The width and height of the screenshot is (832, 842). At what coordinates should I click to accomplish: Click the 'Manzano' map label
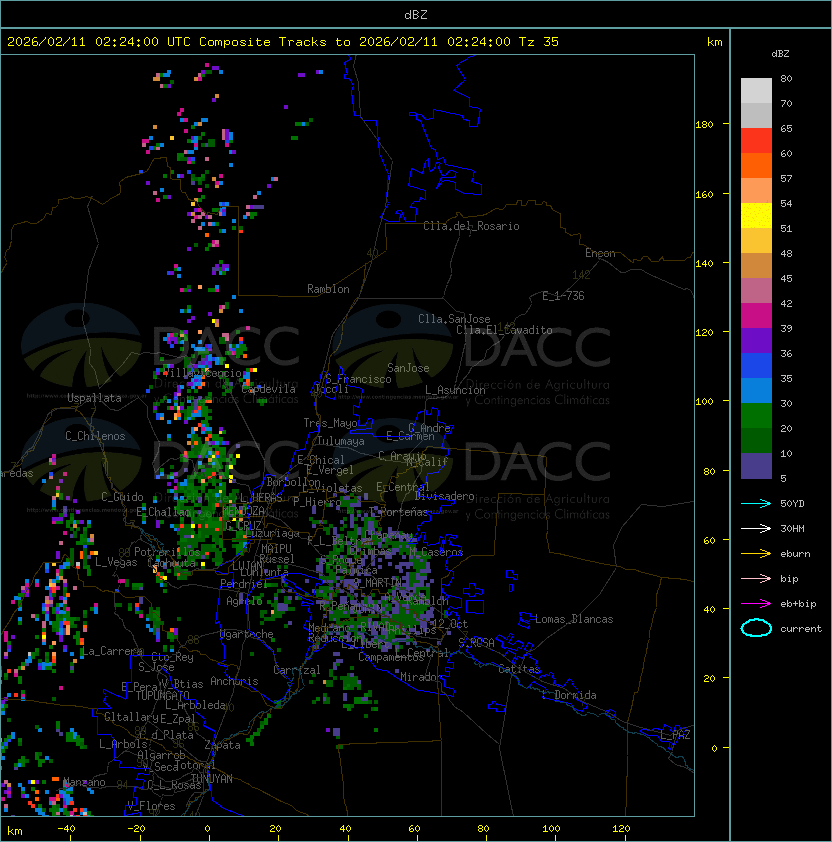coord(84,782)
